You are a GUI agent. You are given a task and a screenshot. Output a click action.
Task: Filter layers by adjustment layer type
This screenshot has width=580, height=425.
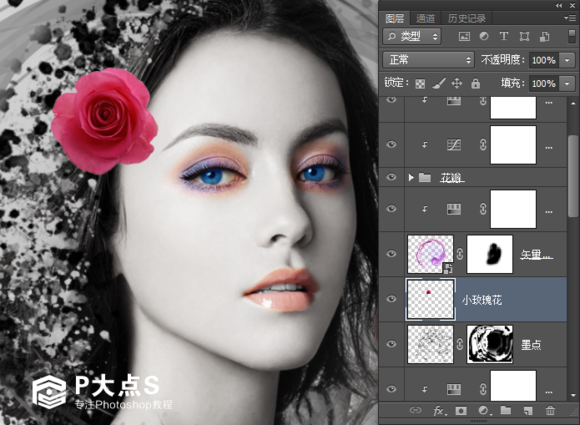484,36
